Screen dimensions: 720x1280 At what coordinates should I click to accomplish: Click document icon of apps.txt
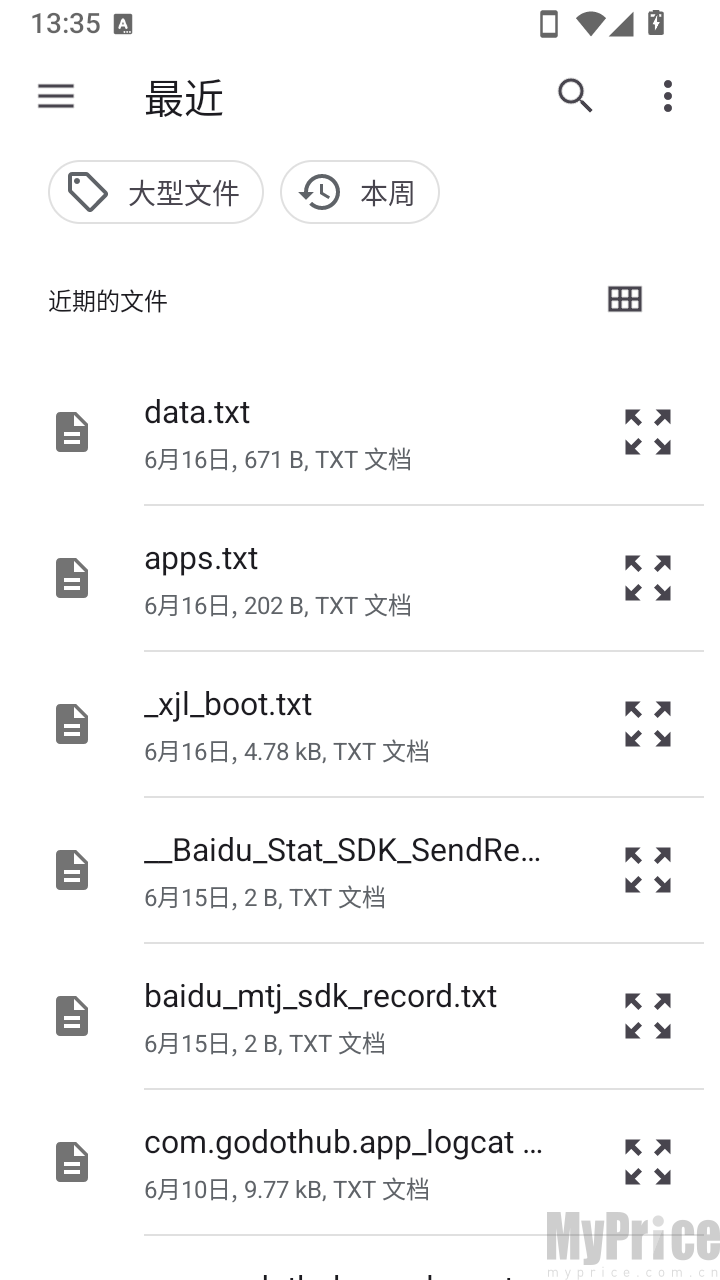tap(72, 578)
